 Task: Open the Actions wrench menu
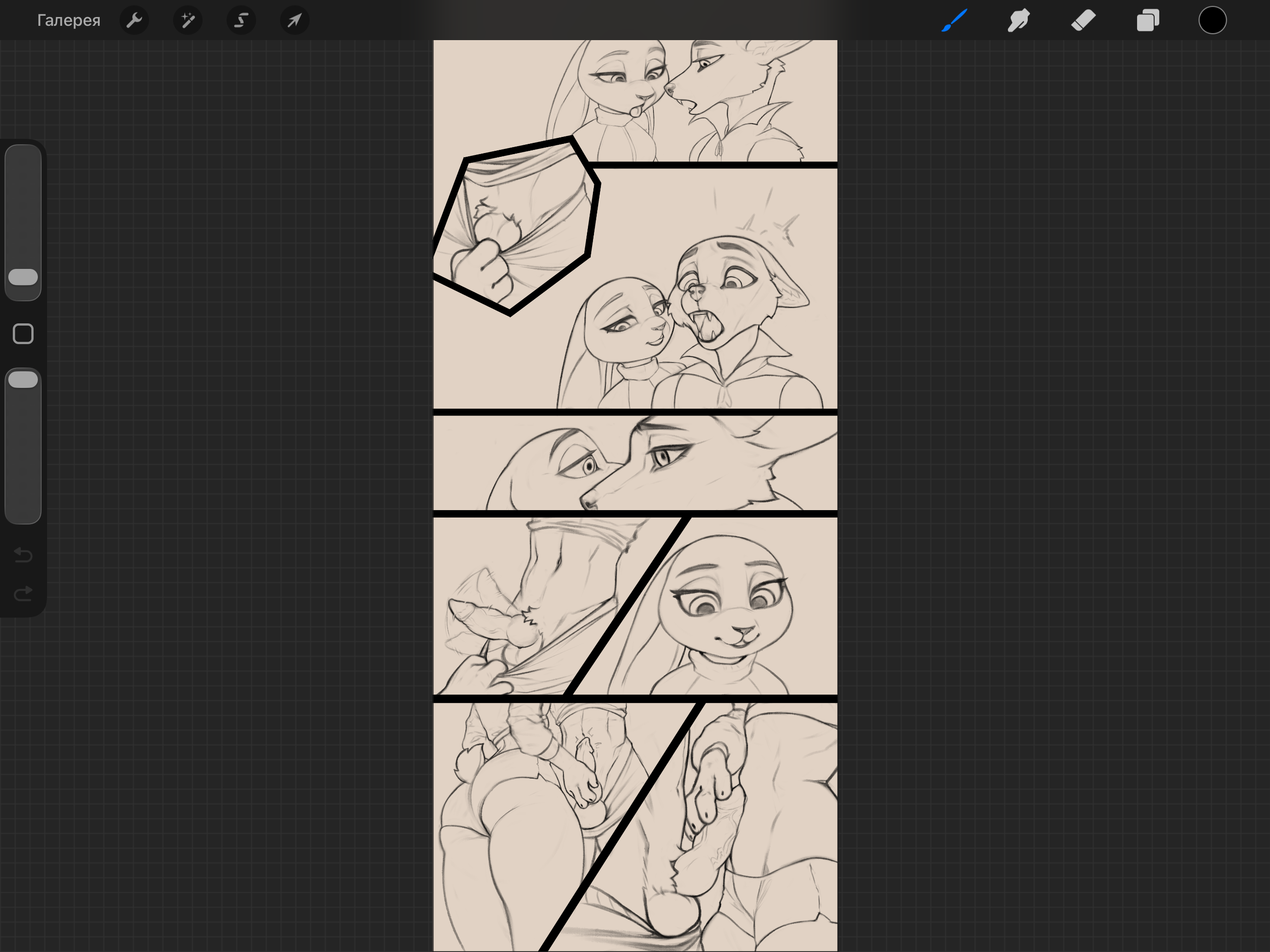click(x=134, y=21)
